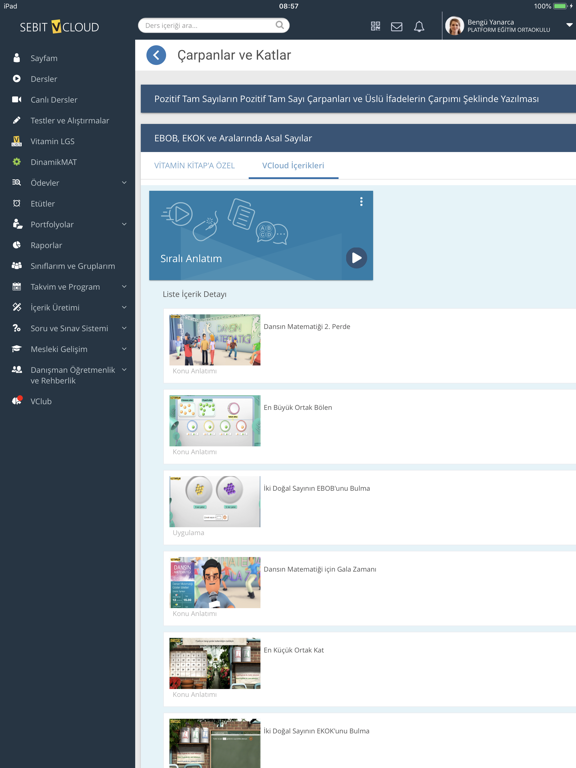Open En Küçük Ortak Kat thumbnail

tap(215, 663)
